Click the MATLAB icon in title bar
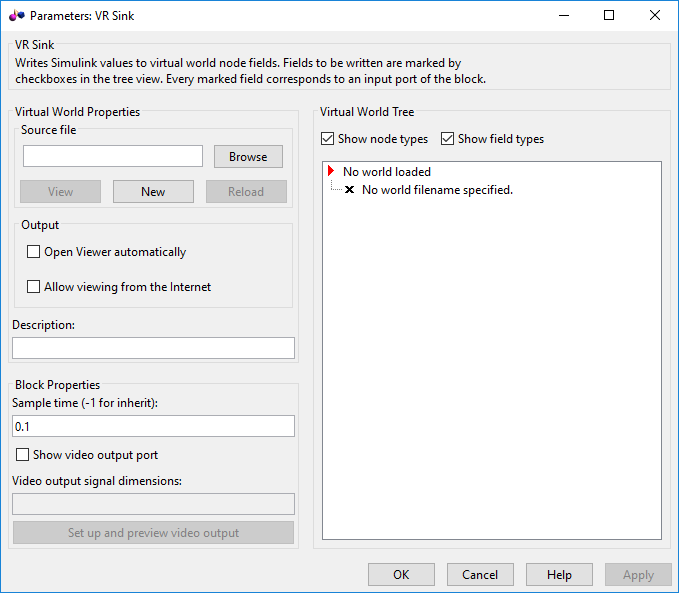679x593 pixels. point(16,15)
